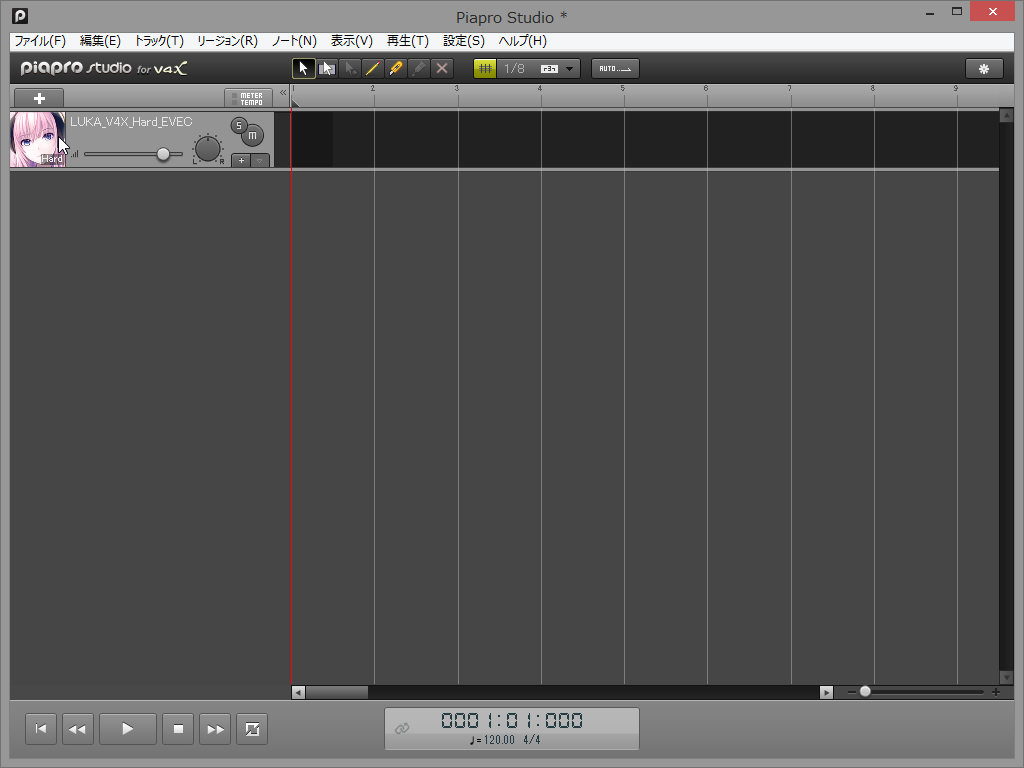Solo the LUKA_V4X_Hard_EVEC track
Viewport: 1024px width, 768px height.
239,125
